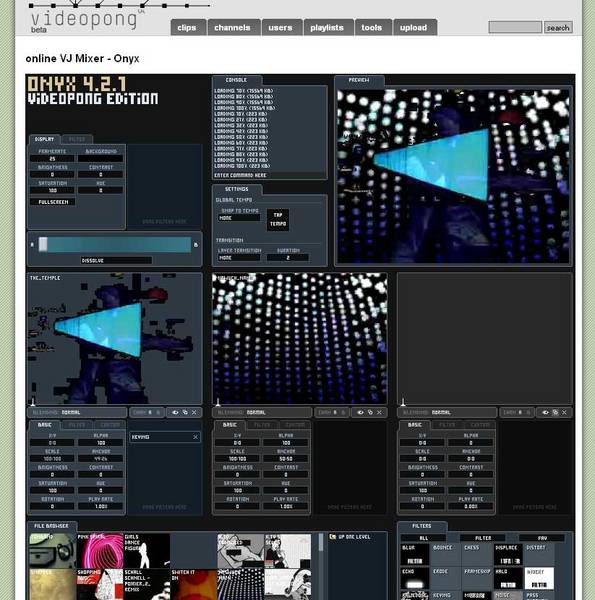Image resolution: width=595 pixels, height=600 pixels.
Task: Click the Fullscreen button
Action: (52, 202)
